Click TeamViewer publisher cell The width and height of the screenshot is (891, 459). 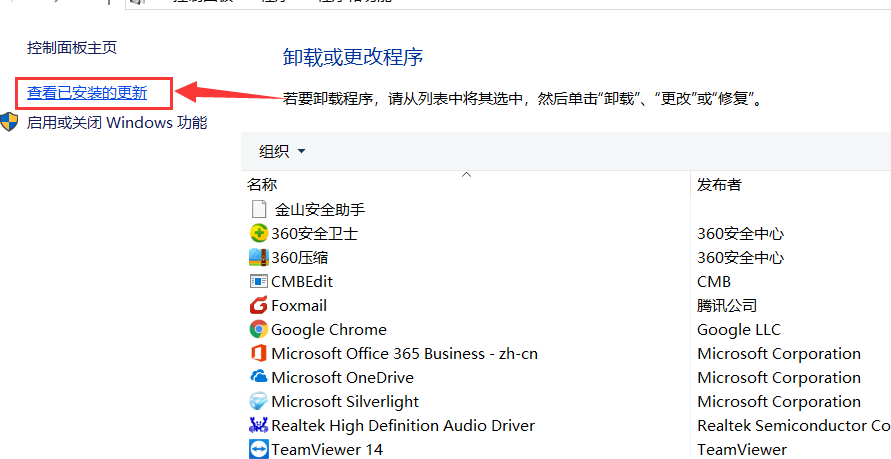[x=742, y=449]
